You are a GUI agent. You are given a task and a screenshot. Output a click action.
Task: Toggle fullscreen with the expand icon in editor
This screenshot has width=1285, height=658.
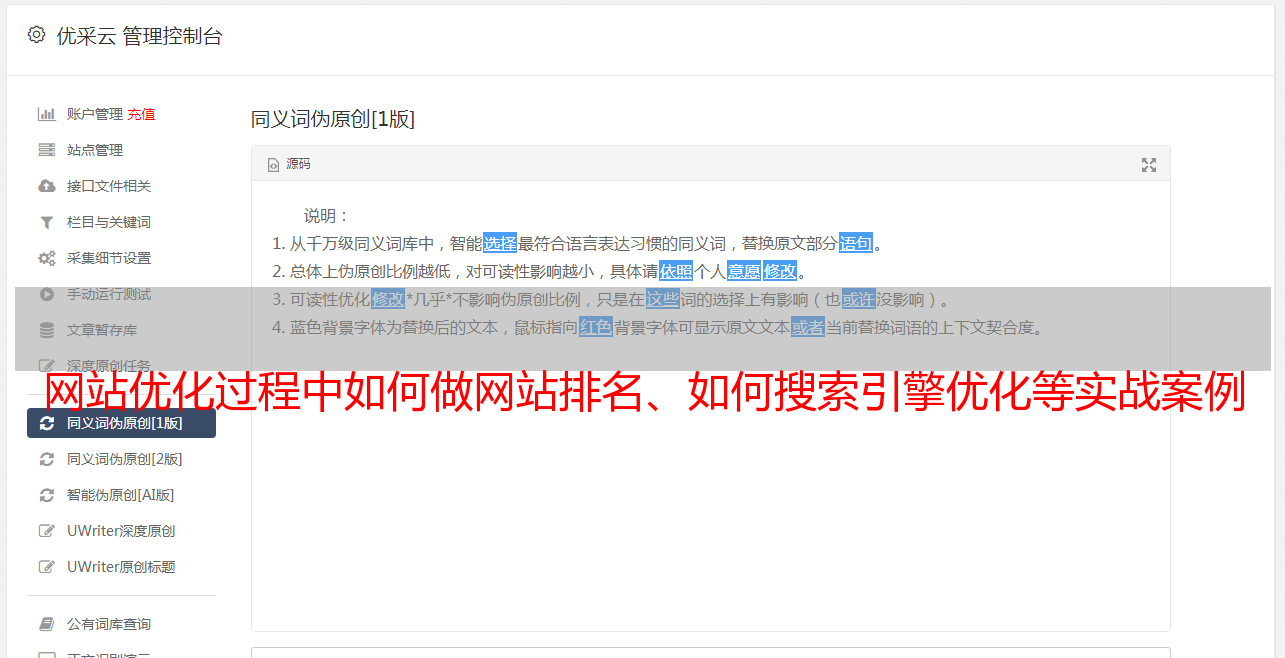pyautogui.click(x=1149, y=165)
